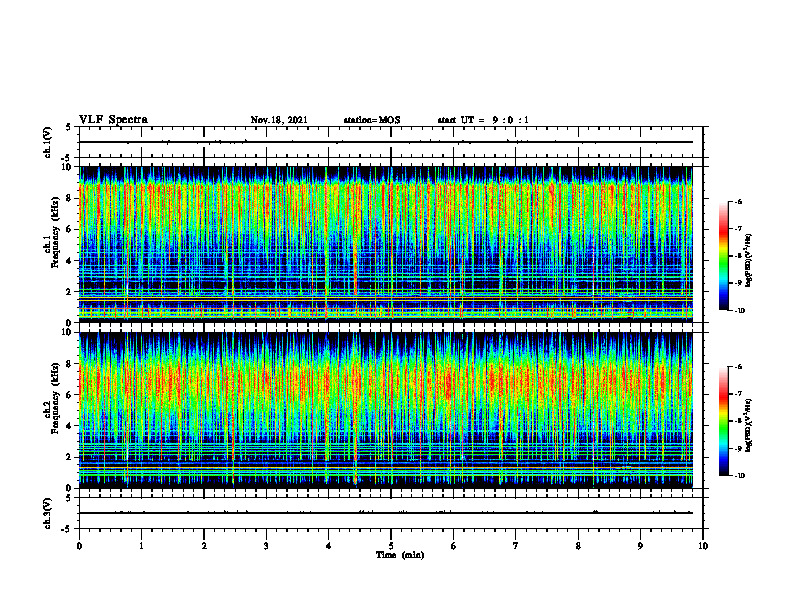Click the "ch.3(V)" axis label
The height and width of the screenshot is (612, 792).
point(47,513)
